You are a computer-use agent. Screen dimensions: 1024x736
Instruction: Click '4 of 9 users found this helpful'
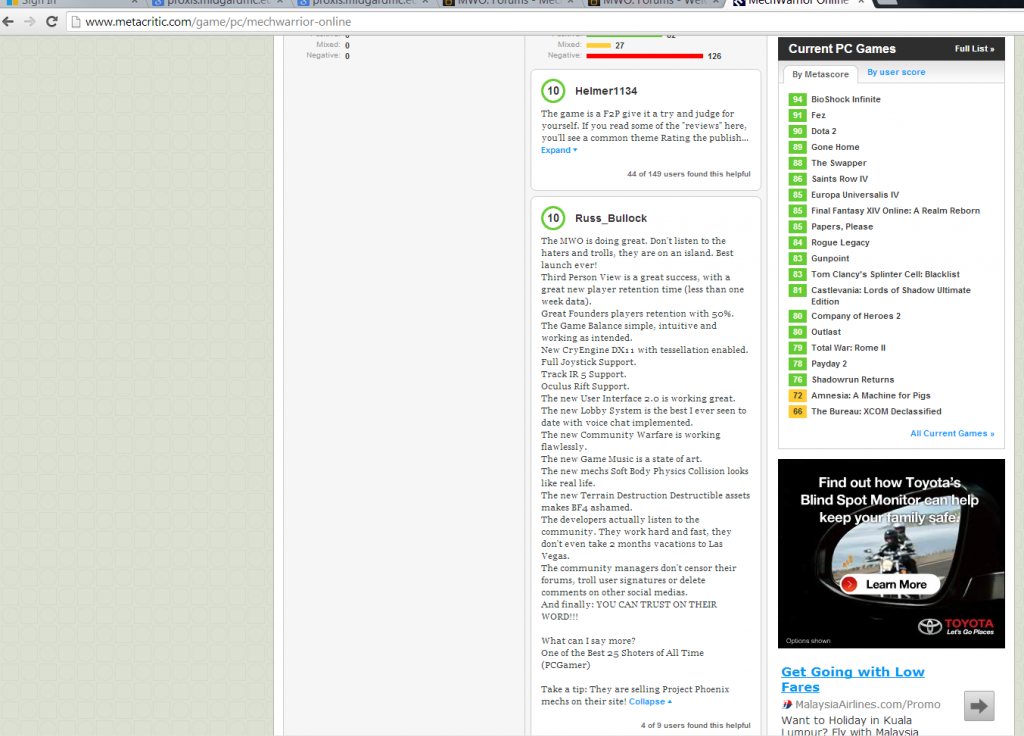(696, 726)
